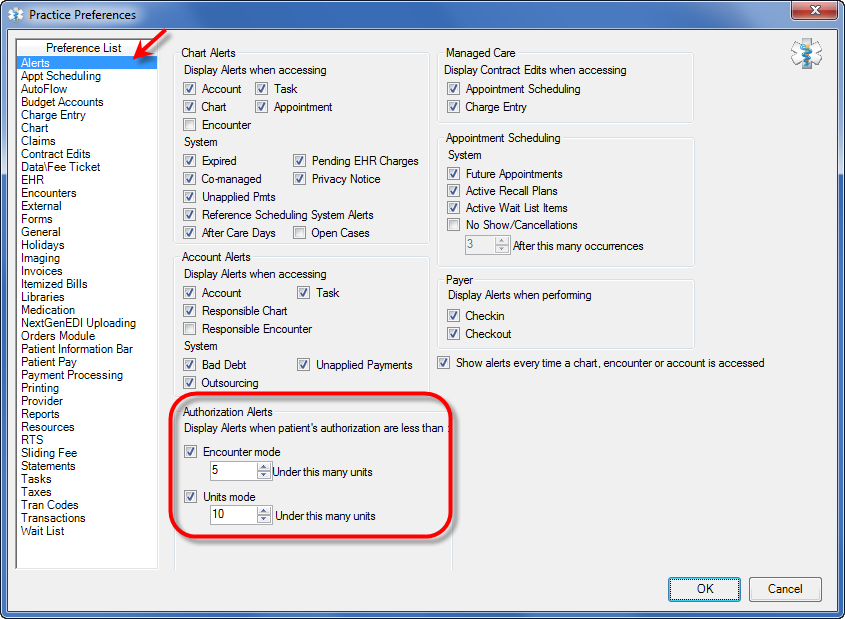Viewport: 845px width, 619px height.
Task: Close the Practice Preferences dialog
Action: point(814,10)
